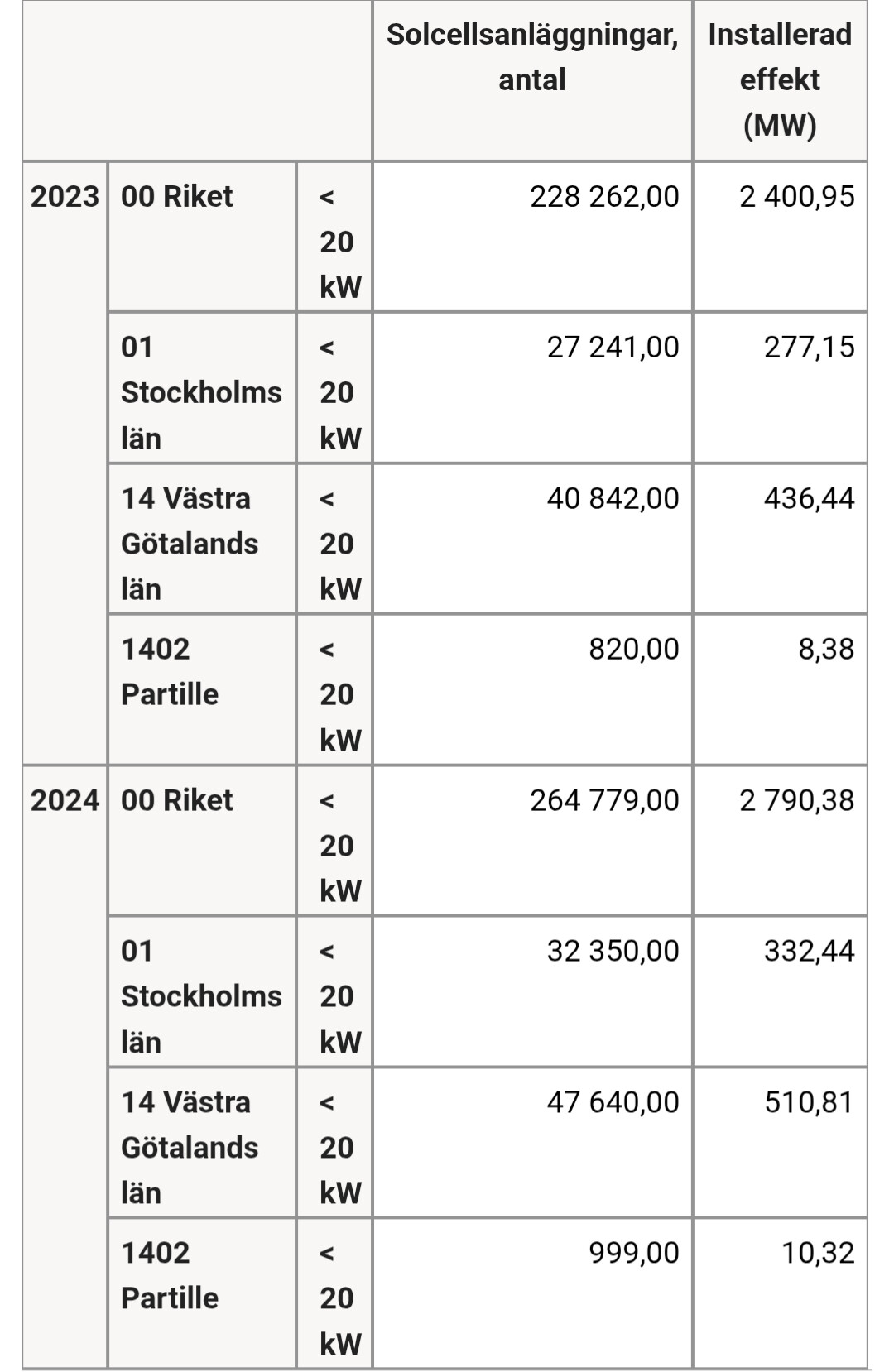The image size is (894, 1372).
Task: Select the 10,32 effect cell
Action: (817, 1253)
